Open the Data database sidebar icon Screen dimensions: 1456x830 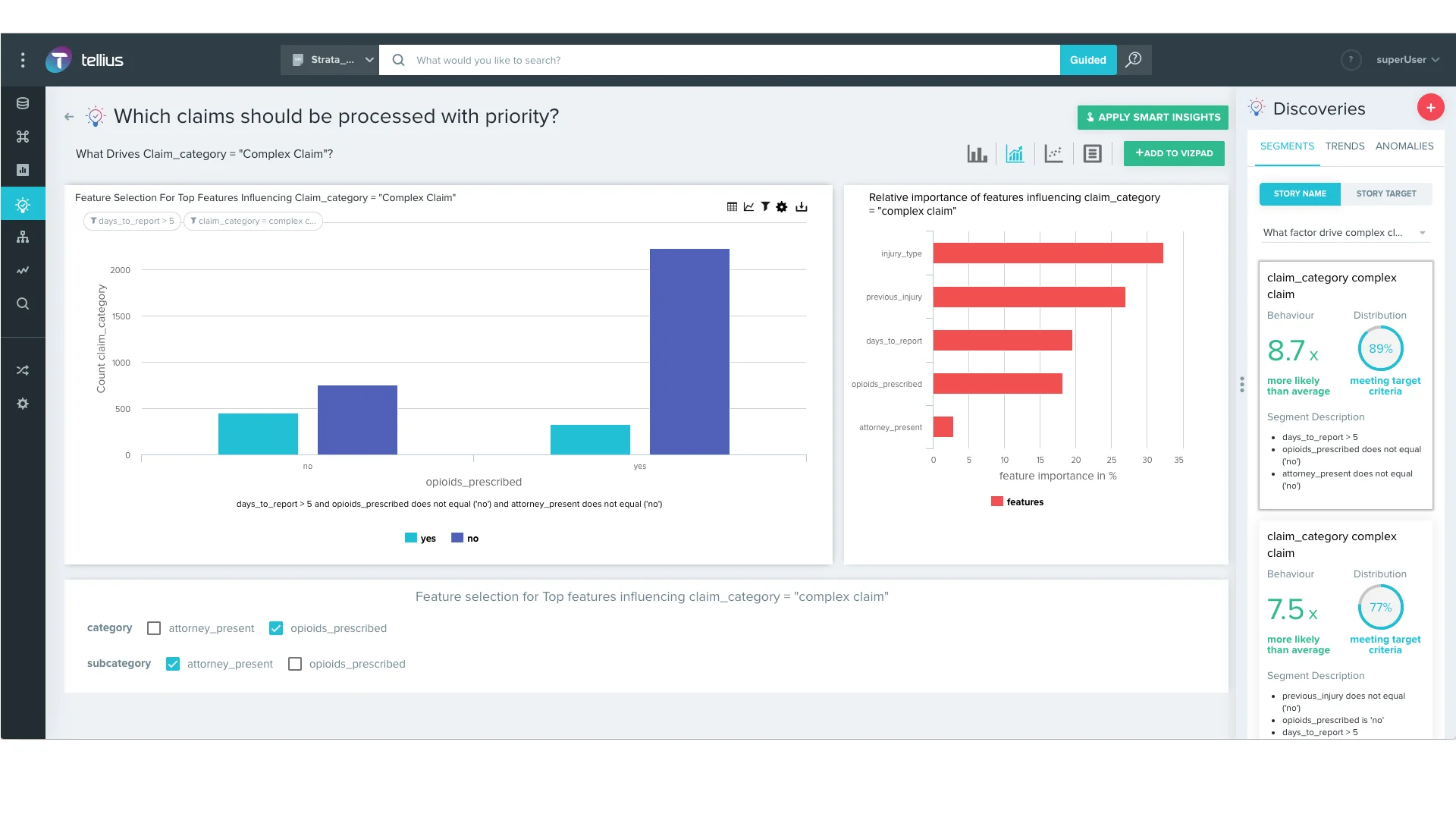click(23, 103)
